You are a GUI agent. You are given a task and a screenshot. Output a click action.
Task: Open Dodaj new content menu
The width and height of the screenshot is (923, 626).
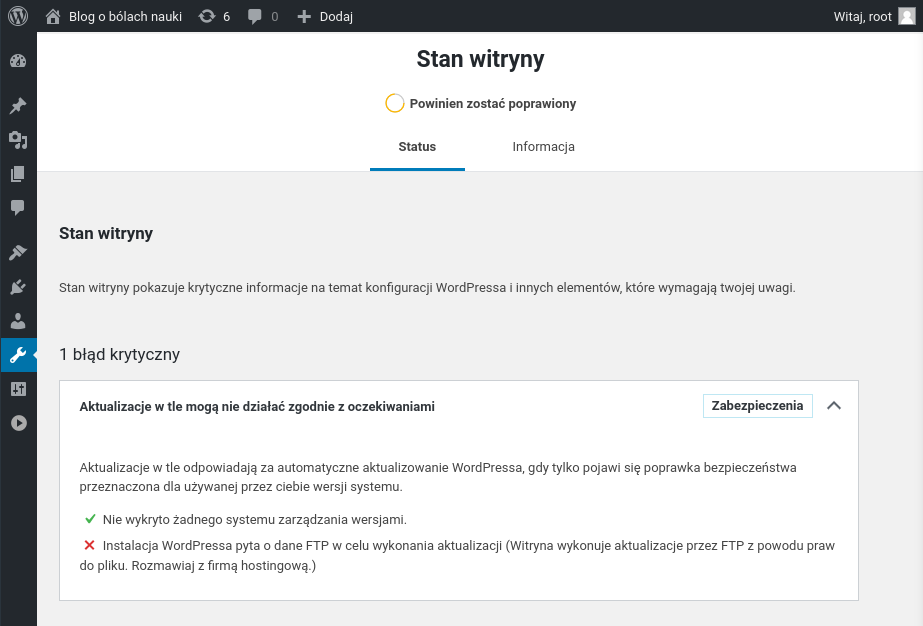click(x=336, y=16)
